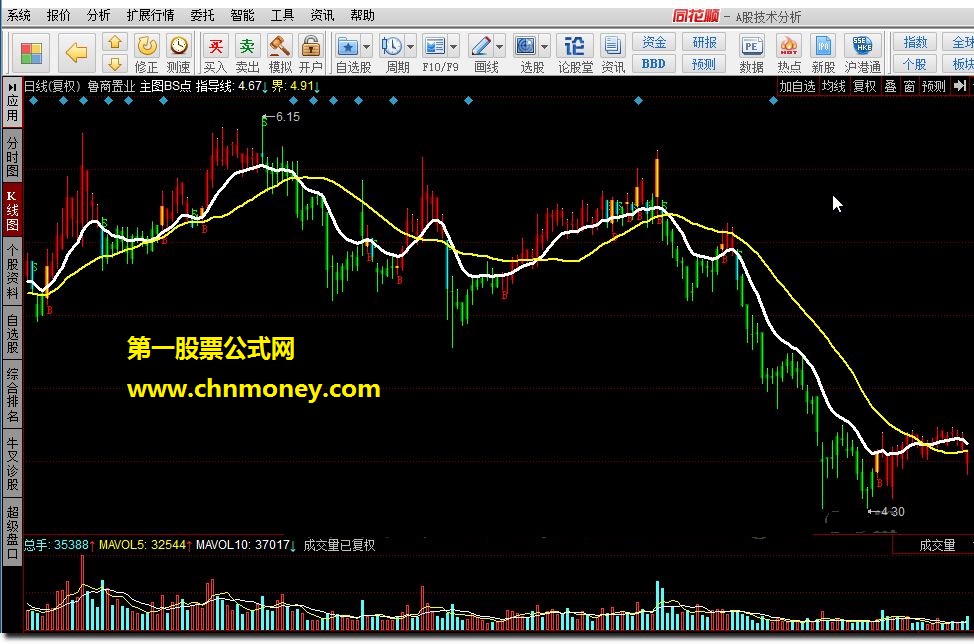
Task: Open the 数据 PE data icon
Action: tap(751, 46)
